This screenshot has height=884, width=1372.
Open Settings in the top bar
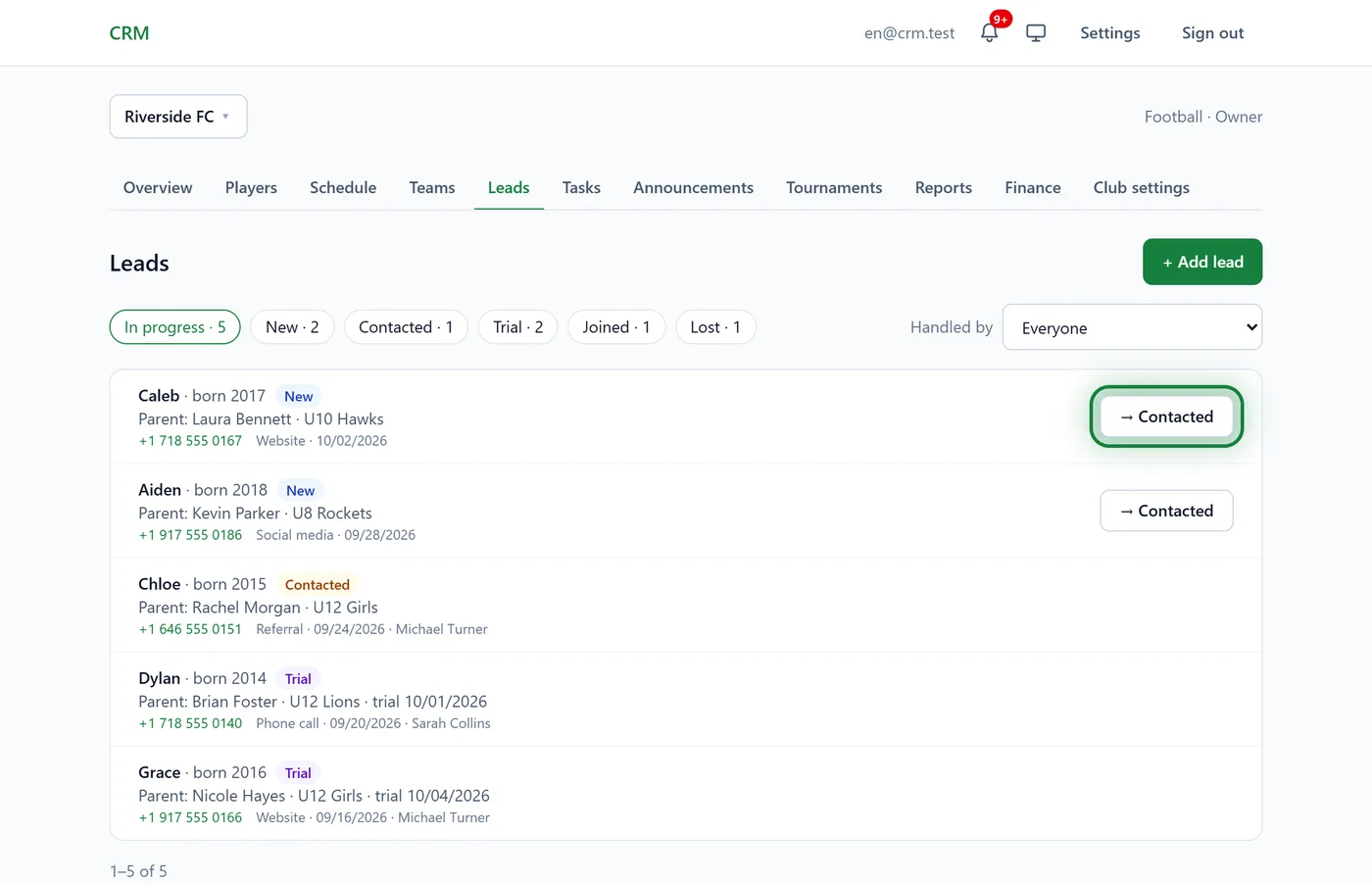click(1110, 32)
